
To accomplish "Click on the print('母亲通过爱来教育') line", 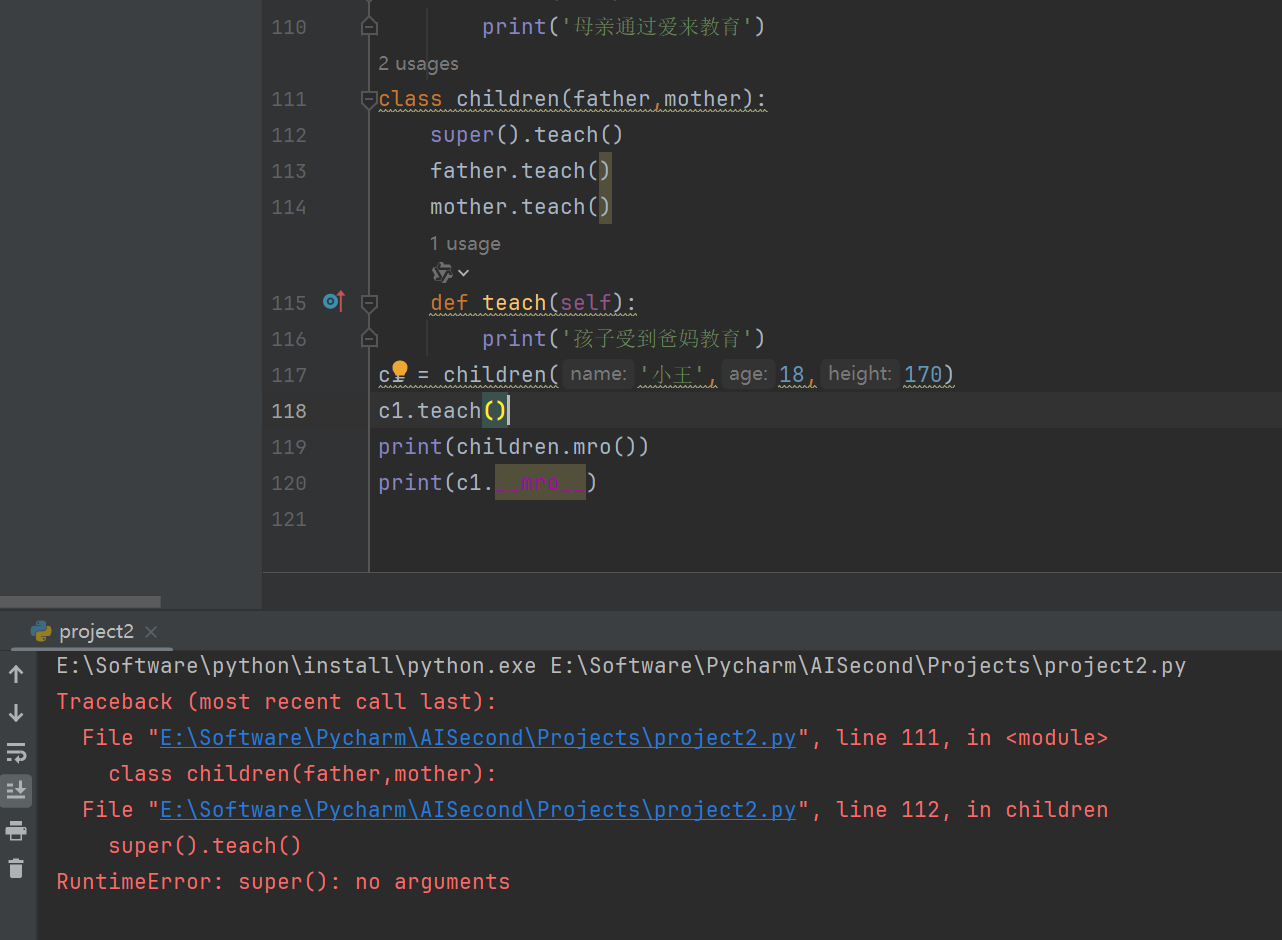I will (623, 27).
